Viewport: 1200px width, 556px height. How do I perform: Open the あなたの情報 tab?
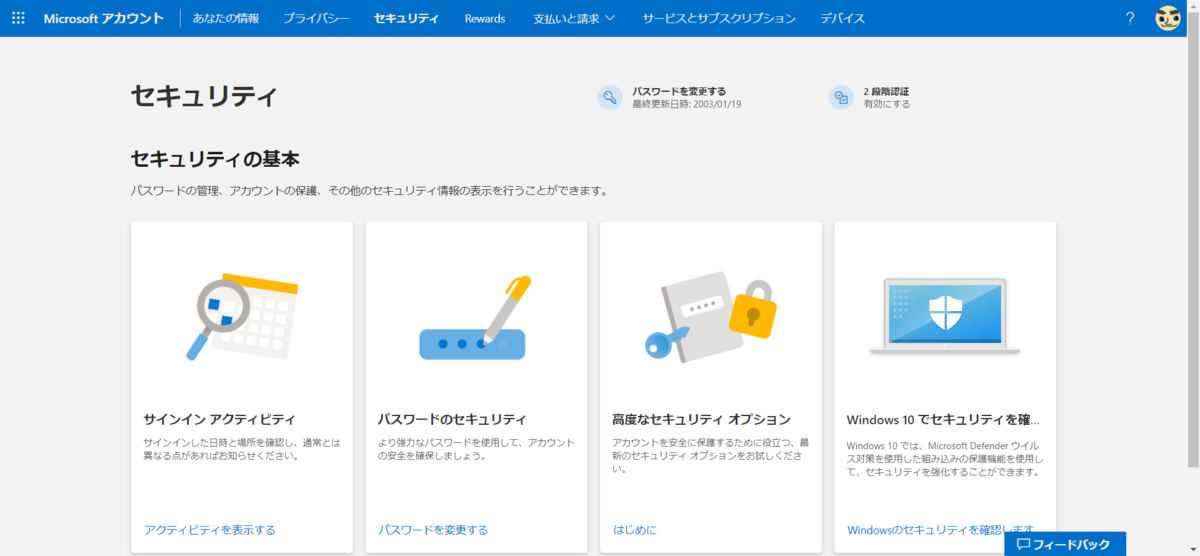tap(226, 18)
